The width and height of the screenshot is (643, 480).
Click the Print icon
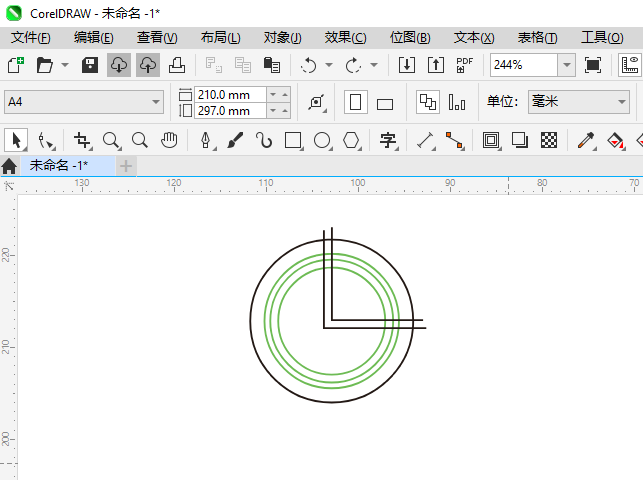pyautogui.click(x=177, y=65)
